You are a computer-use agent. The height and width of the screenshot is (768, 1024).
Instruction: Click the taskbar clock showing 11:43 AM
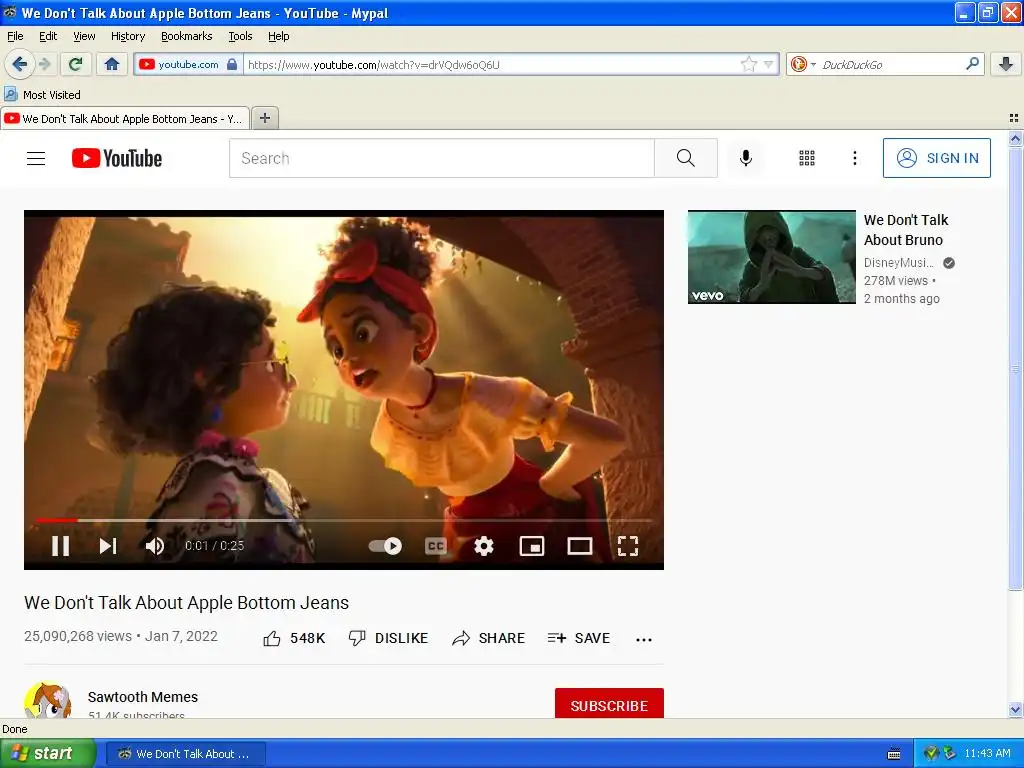pos(987,754)
